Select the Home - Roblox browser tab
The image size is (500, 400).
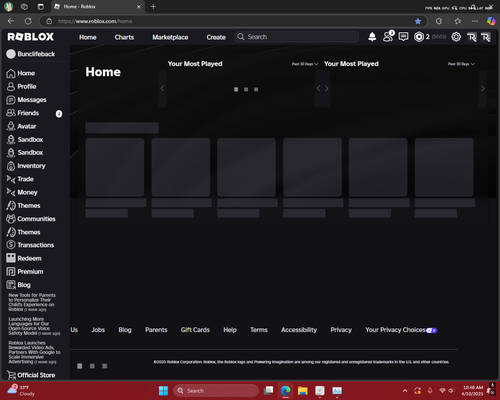(x=98, y=6)
